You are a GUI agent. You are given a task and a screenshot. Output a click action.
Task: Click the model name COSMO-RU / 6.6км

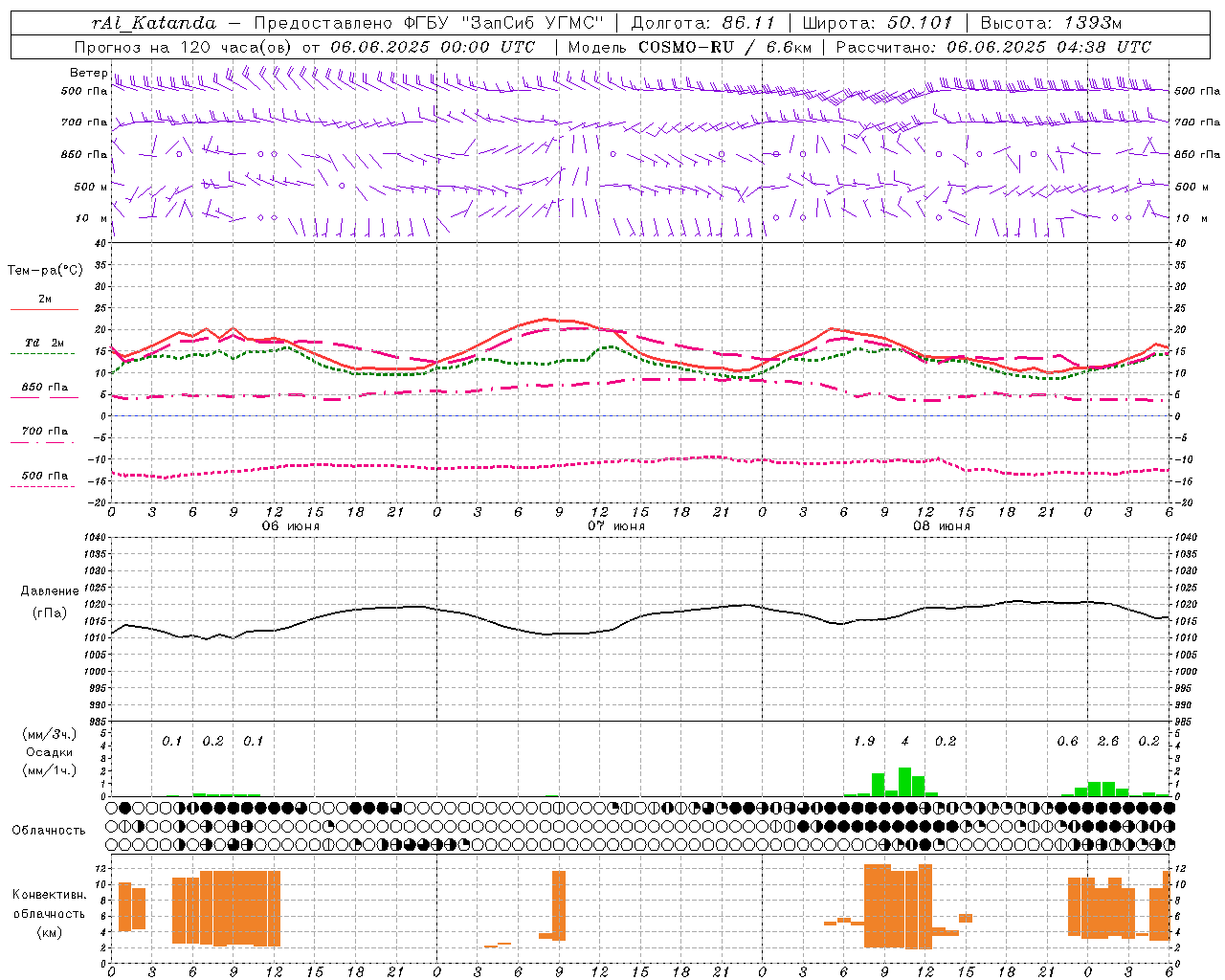(725, 47)
